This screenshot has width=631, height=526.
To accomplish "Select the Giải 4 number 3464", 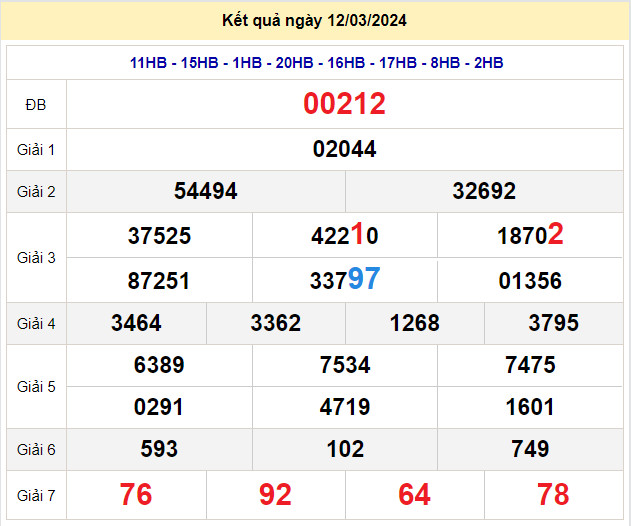I will click(136, 323).
